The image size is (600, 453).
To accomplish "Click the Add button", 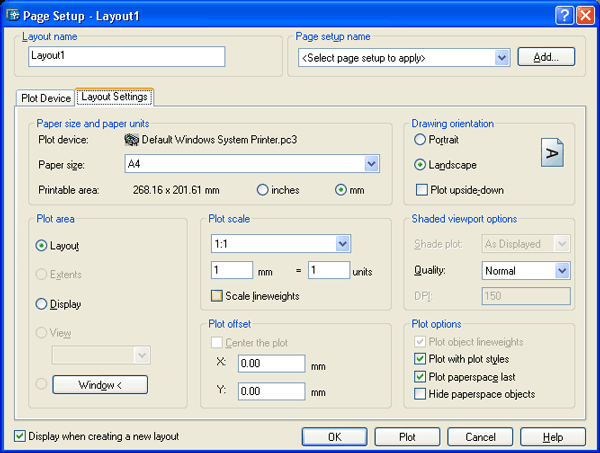I will click(546, 58).
